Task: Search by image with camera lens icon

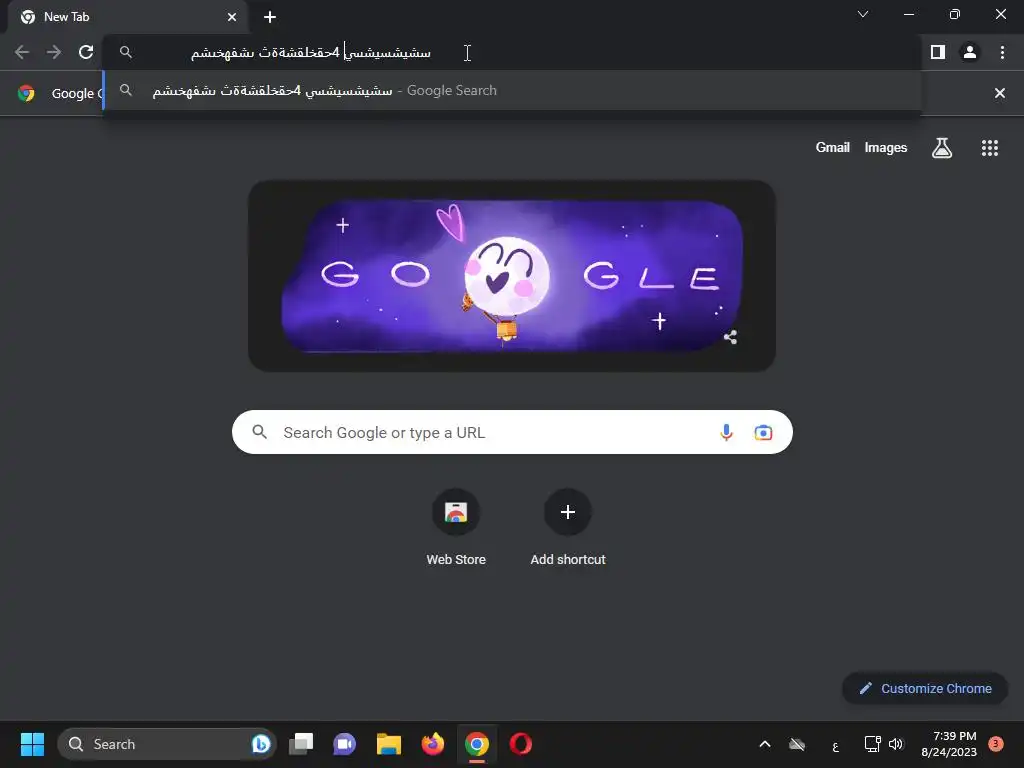Action: [763, 432]
